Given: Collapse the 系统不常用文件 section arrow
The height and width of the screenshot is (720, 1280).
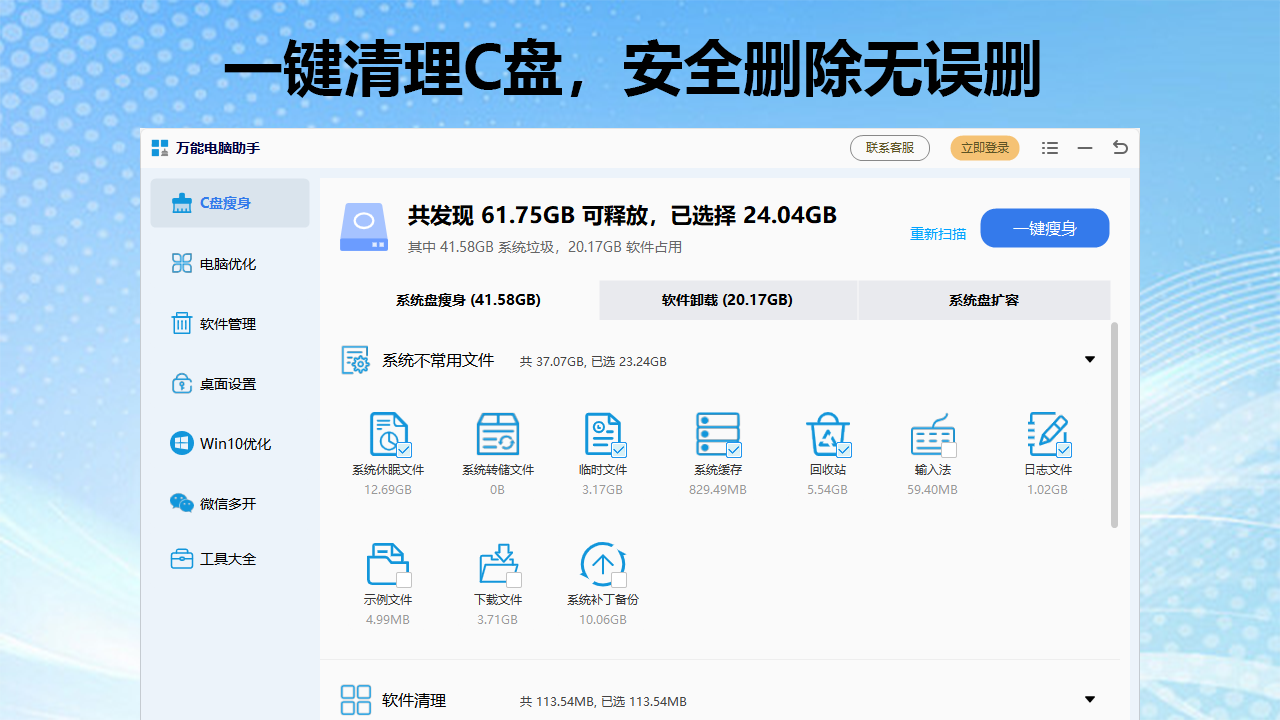Looking at the screenshot, I should point(1090,360).
